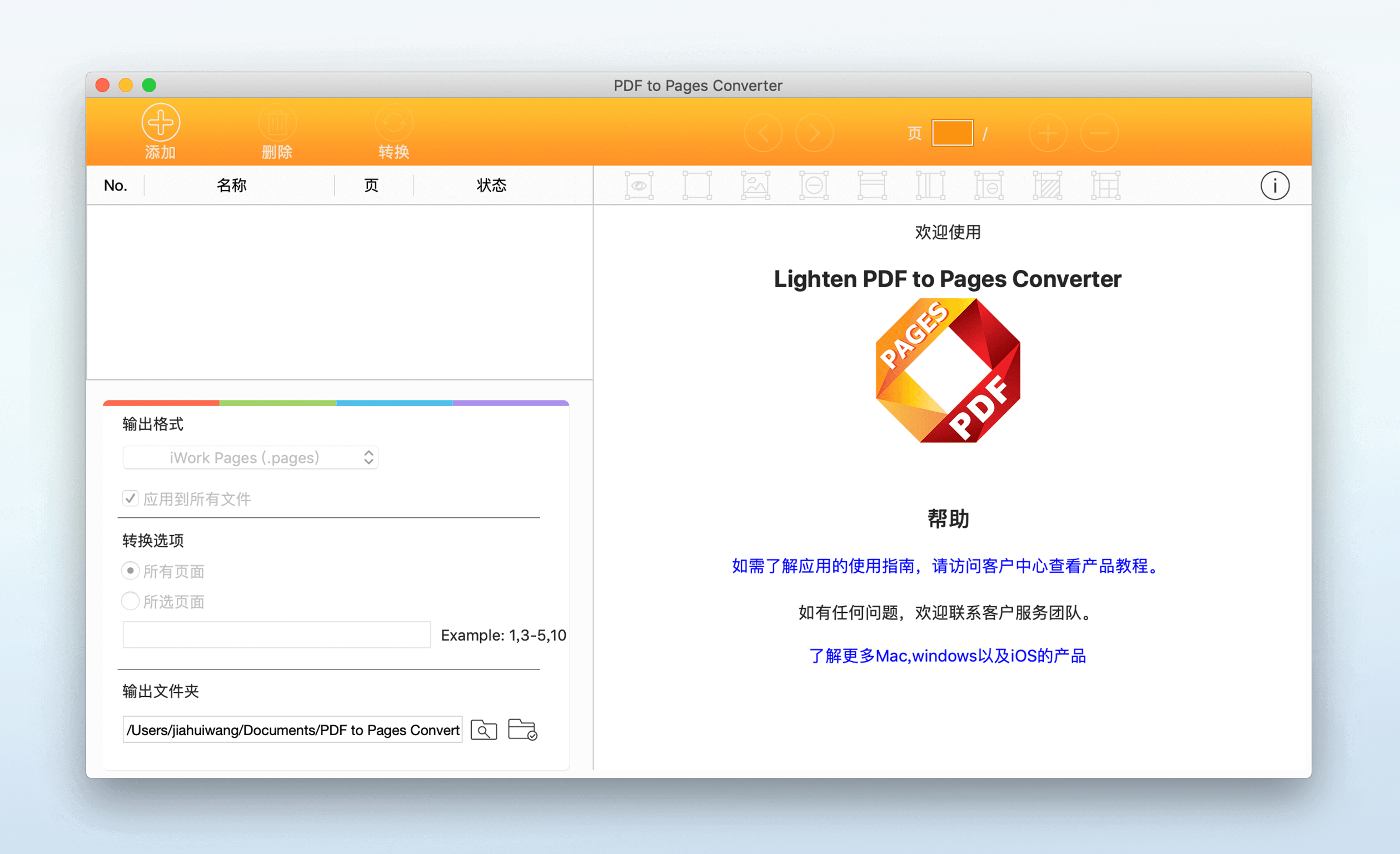Click the page number field in toolbar
1400x854 pixels.
click(x=952, y=133)
